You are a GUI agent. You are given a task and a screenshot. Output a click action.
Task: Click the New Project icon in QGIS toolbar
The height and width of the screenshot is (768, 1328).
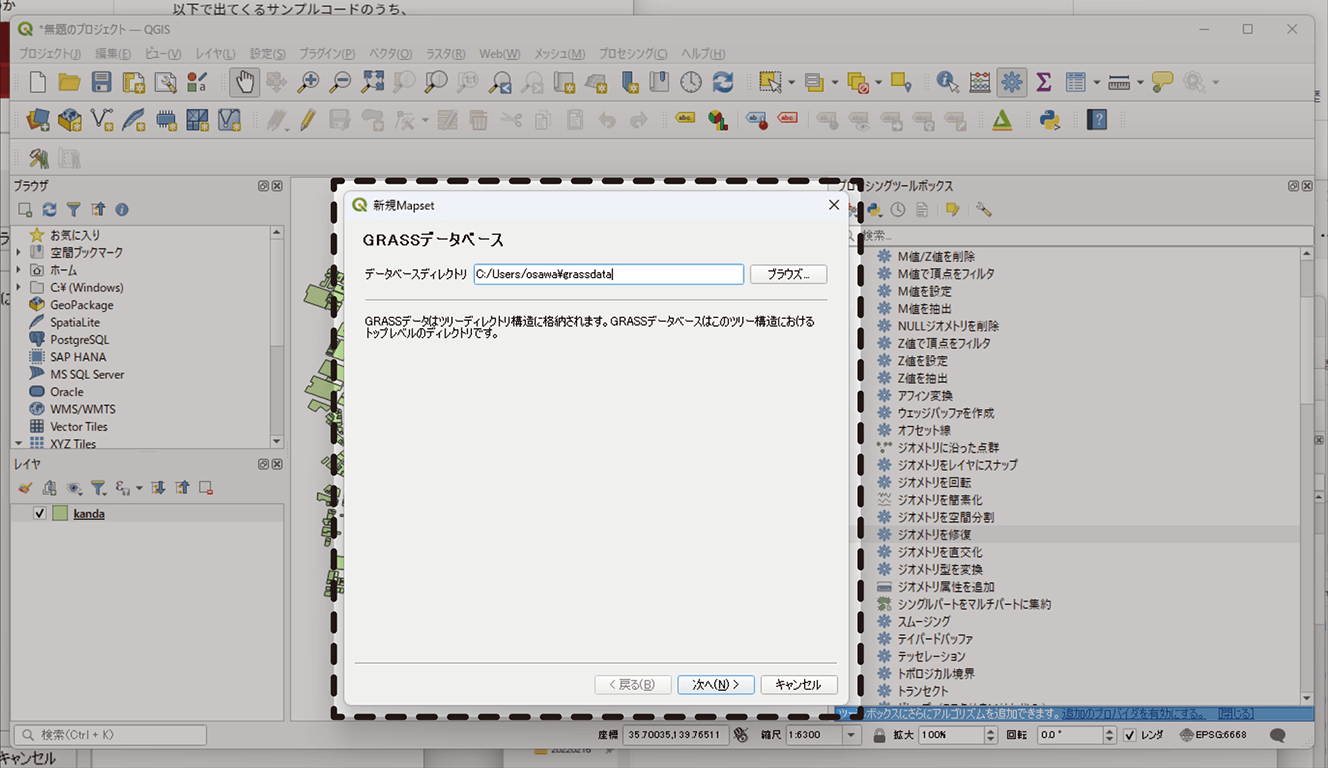[37, 83]
